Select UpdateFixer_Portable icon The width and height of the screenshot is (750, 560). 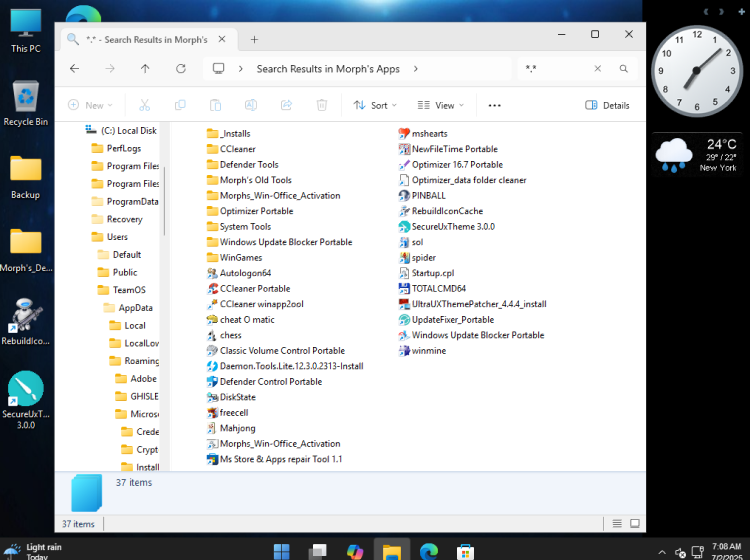coord(404,319)
